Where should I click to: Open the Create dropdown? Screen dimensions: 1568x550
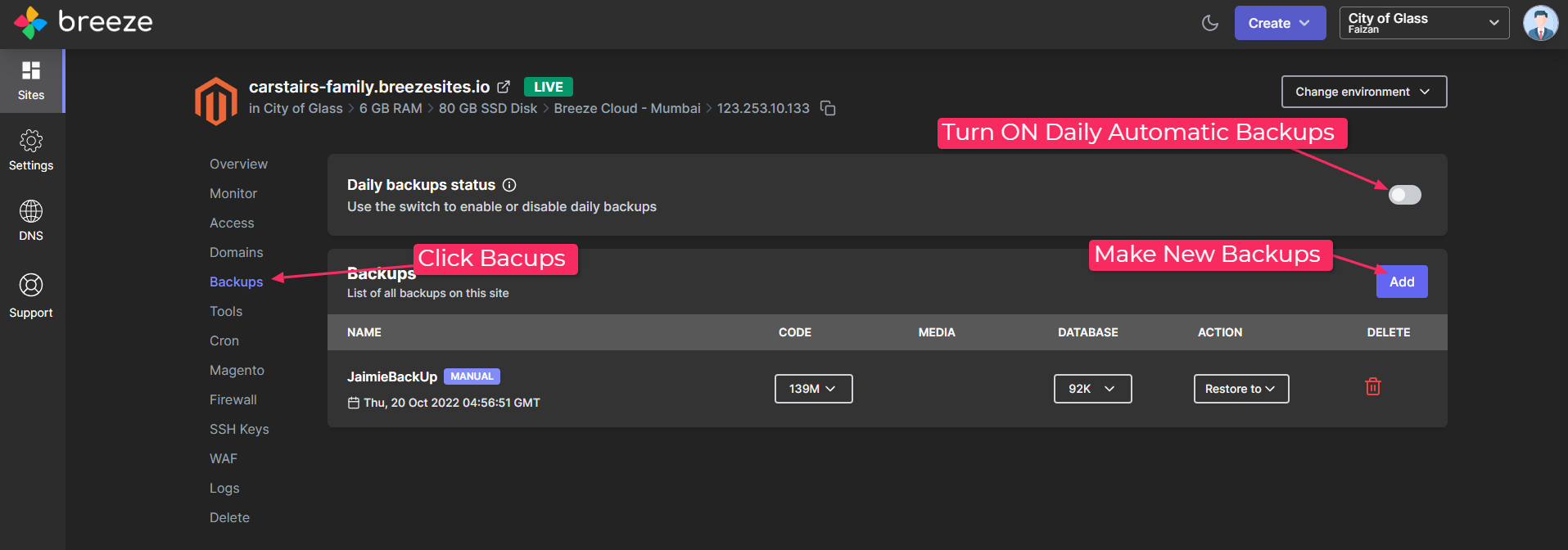[1280, 23]
